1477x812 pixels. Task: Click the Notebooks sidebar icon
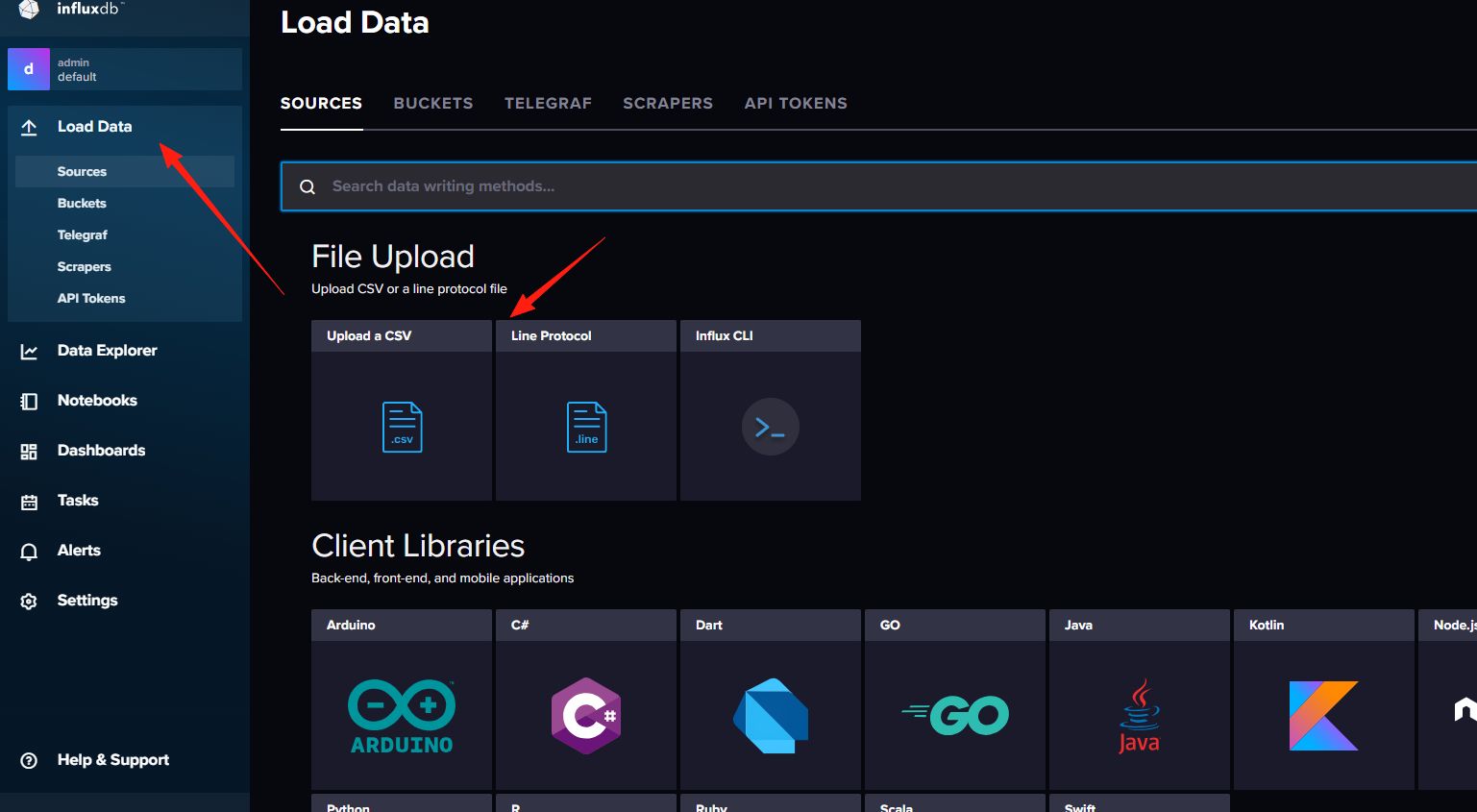point(29,402)
